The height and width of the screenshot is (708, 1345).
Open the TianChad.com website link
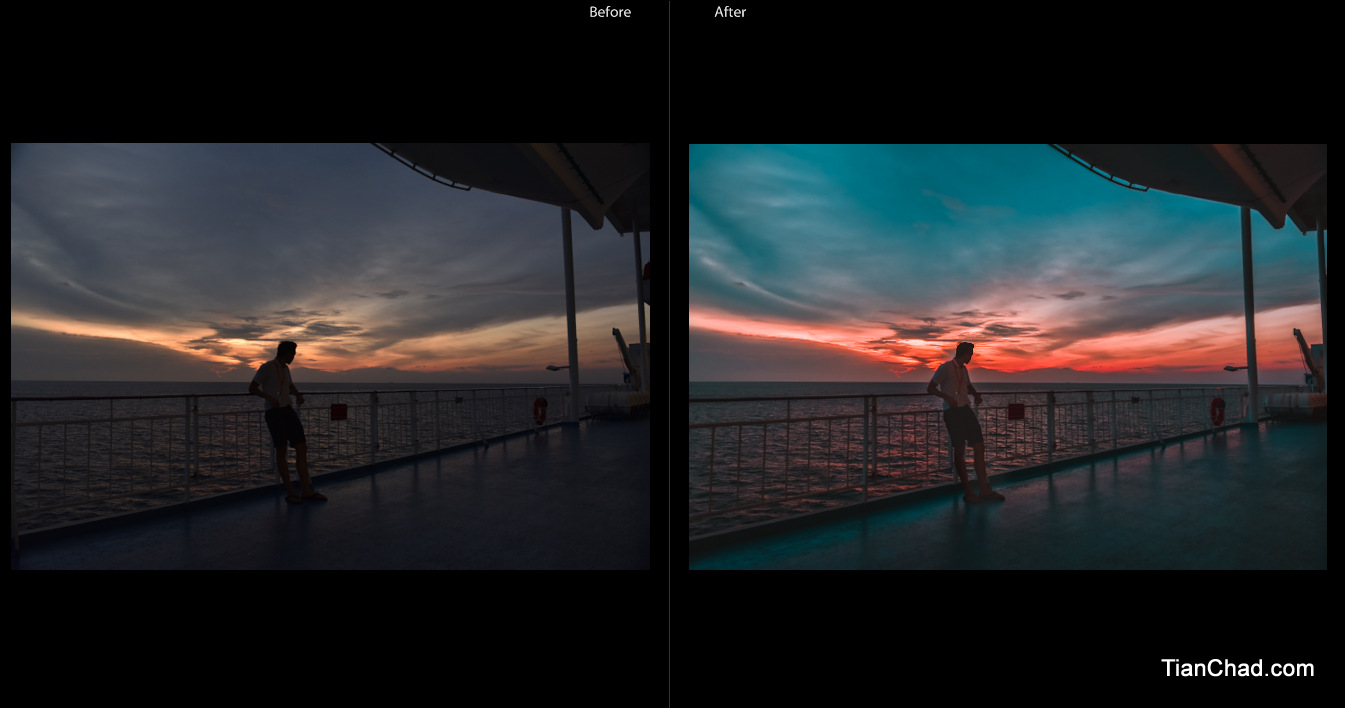tap(1237, 667)
